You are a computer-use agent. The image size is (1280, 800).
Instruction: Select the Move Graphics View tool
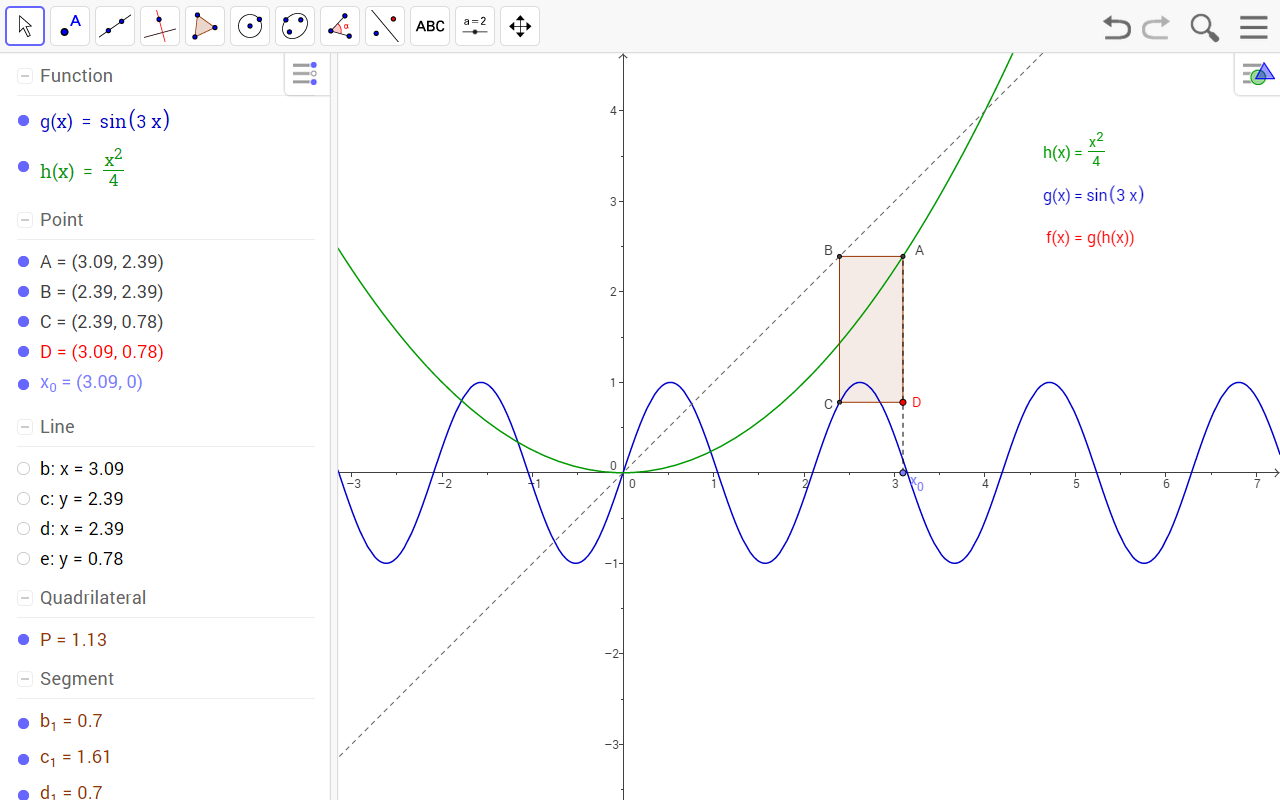[520, 26]
